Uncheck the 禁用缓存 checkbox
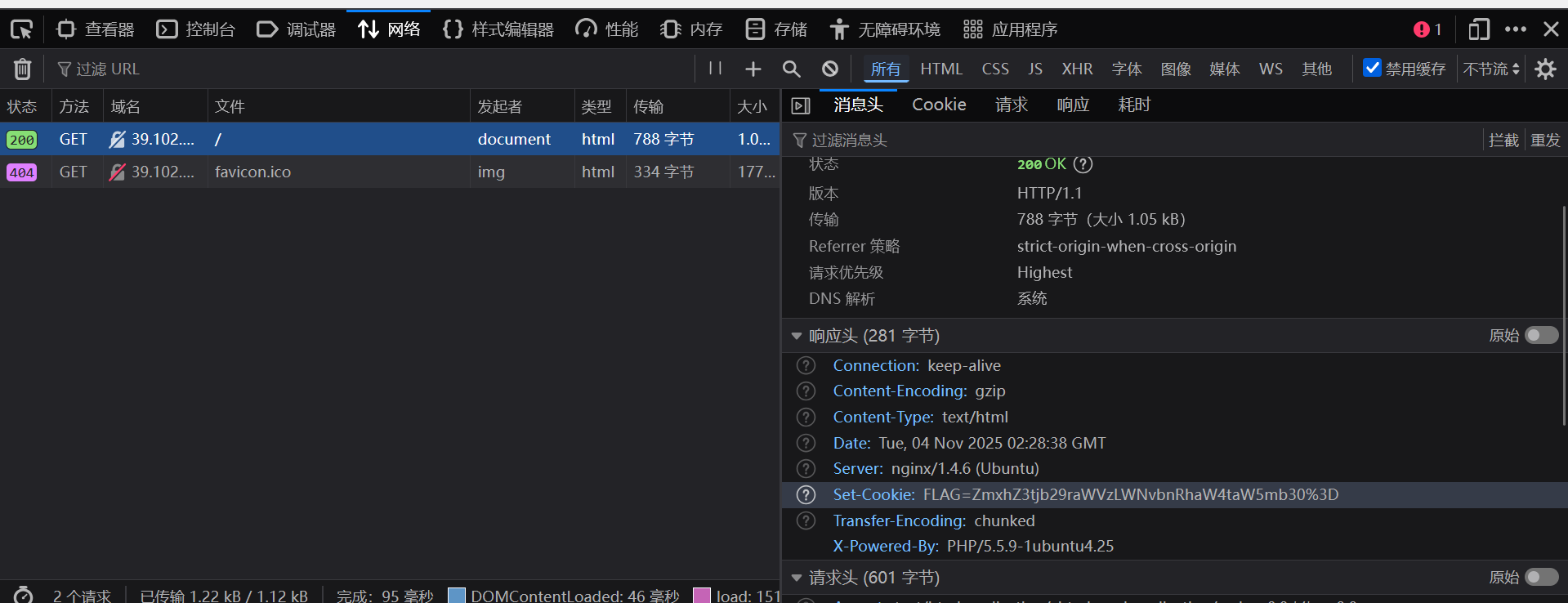The height and width of the screenshot is (603, 1568). coord(1373,69)
